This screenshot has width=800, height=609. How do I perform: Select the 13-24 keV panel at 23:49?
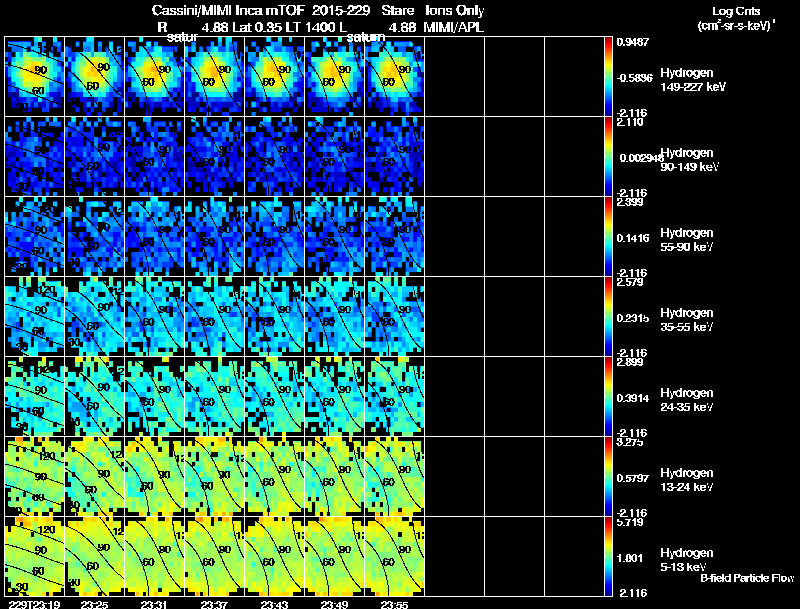334,477
